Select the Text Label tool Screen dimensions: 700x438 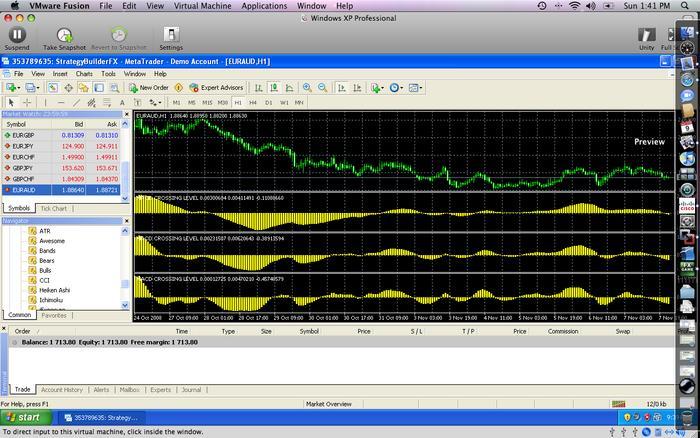137,103
